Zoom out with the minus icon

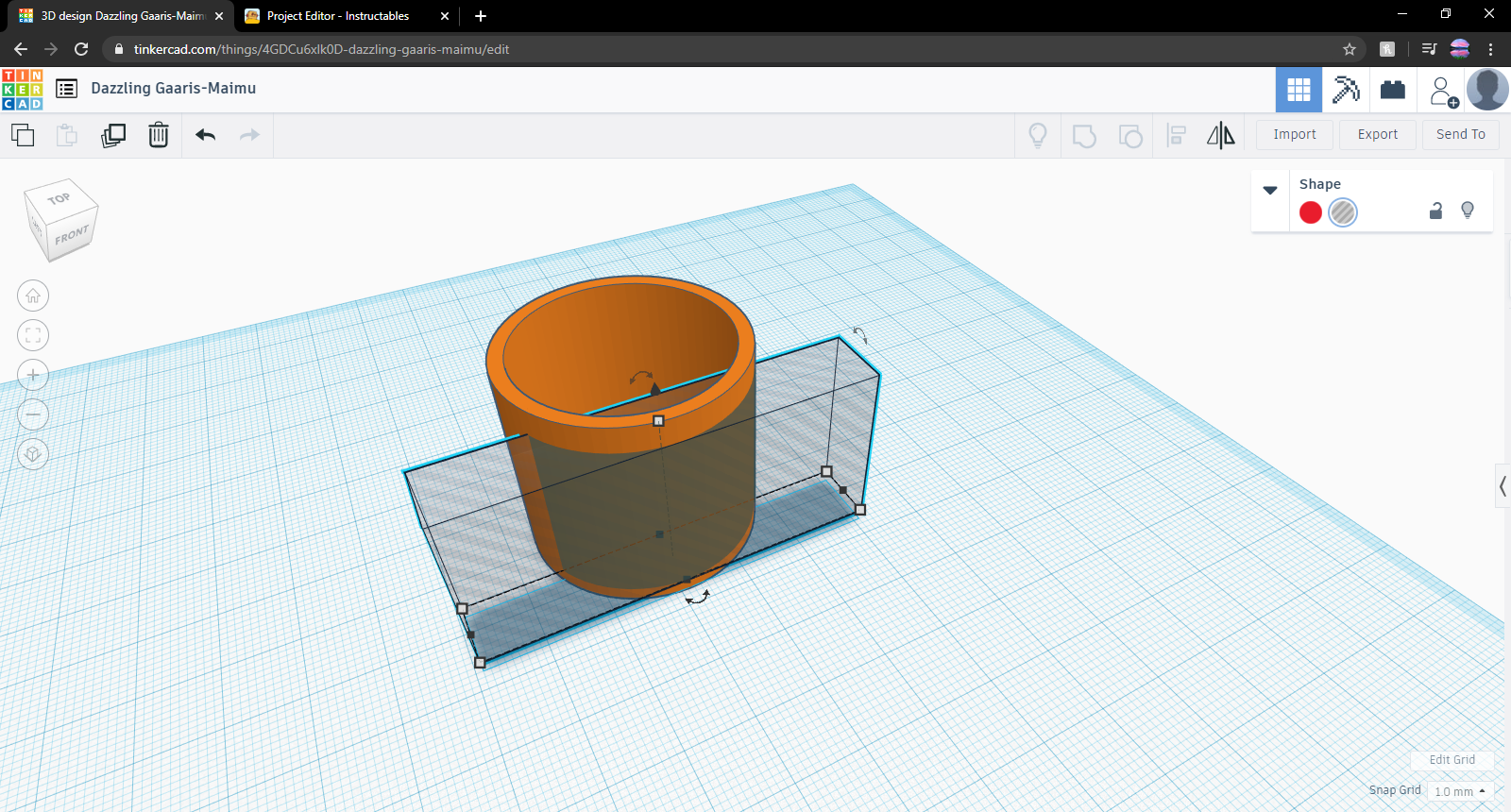coord(33,414)
